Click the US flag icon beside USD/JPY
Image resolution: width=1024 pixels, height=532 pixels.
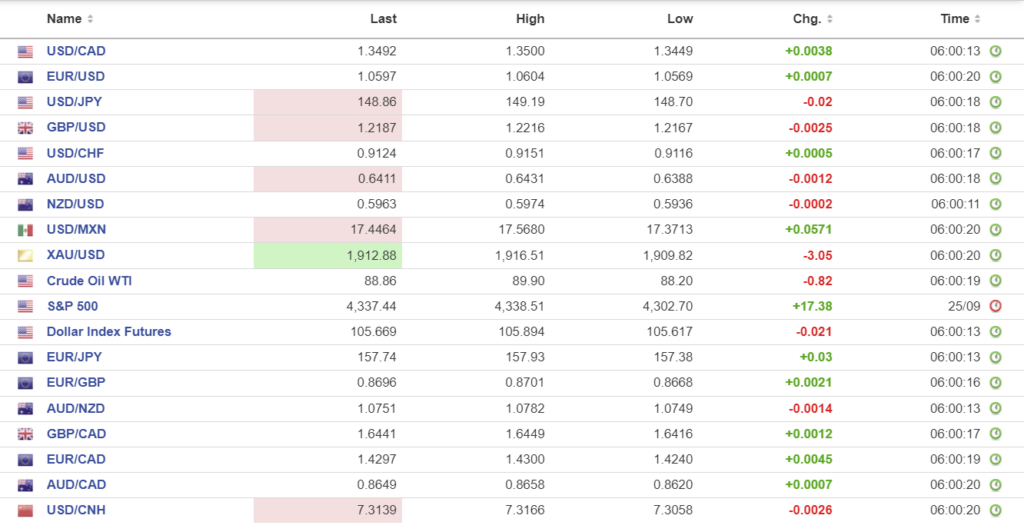(x=25, y=102)
